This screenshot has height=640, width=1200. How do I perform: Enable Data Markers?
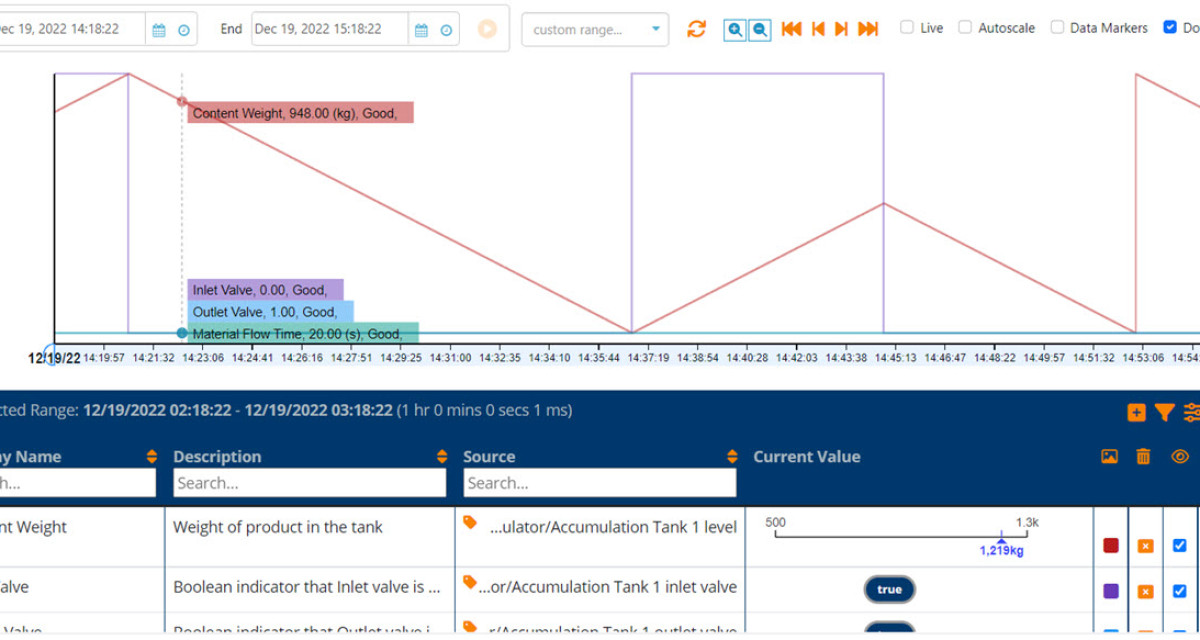pyautogui.click(x=1057, y=27)
